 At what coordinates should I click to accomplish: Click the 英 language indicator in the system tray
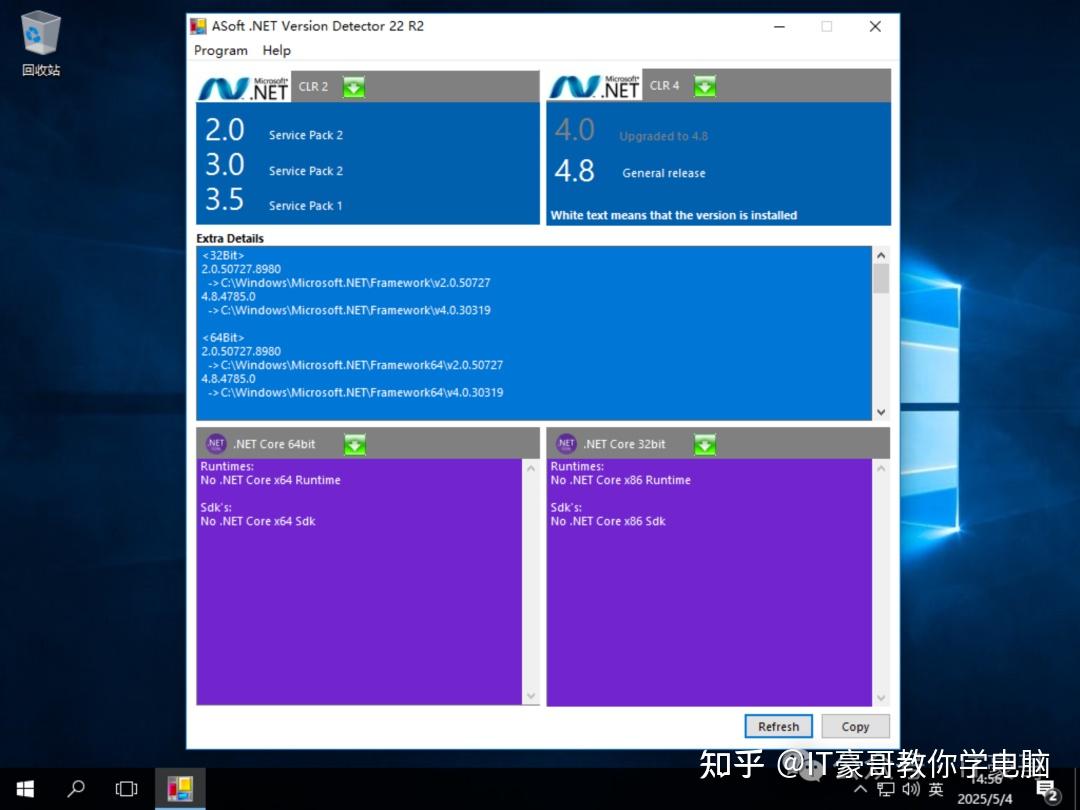936,788
